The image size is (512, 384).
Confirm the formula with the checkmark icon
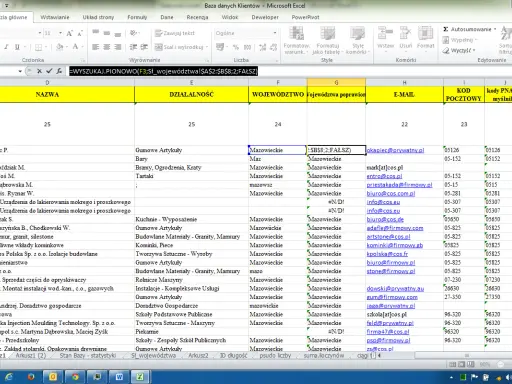coord(49,71)
